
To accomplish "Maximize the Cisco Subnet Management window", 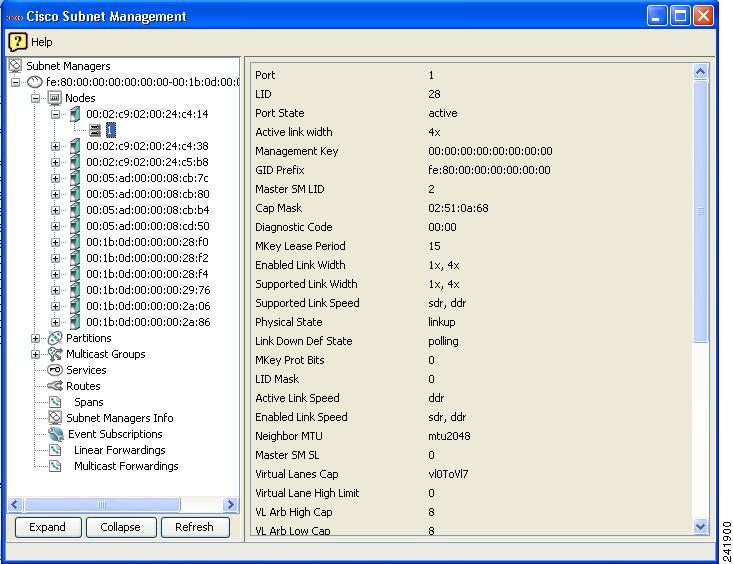I will click(680, 16).
